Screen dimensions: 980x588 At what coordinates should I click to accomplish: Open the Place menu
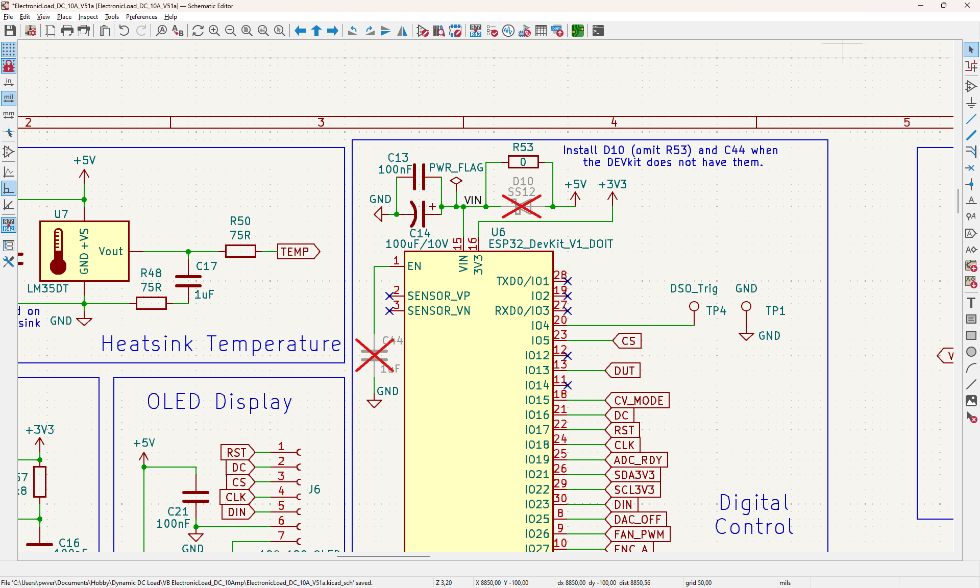tap(64, 17)
